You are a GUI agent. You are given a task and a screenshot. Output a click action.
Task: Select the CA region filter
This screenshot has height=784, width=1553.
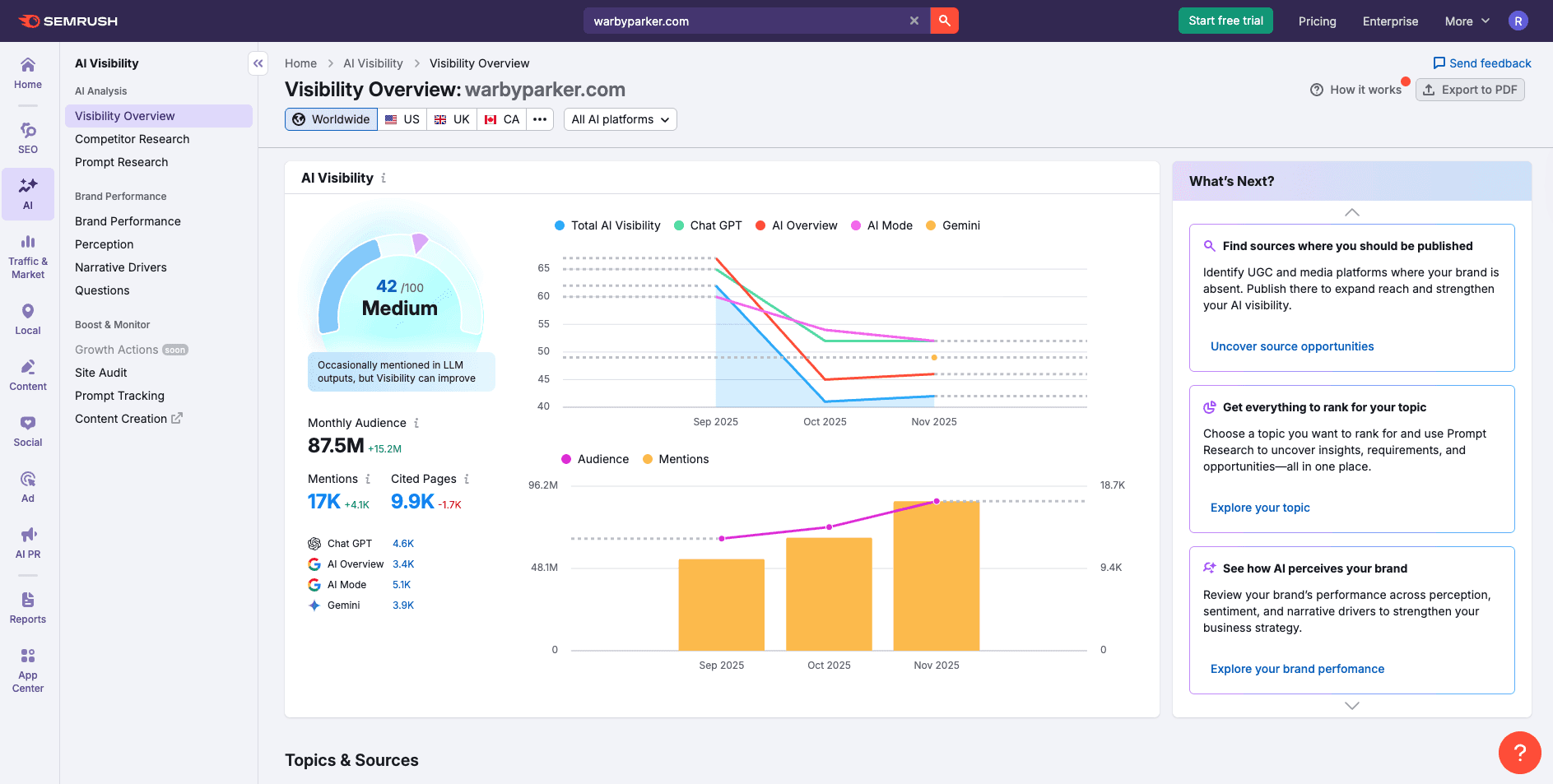pyautogui.click(x=502, y=119)
